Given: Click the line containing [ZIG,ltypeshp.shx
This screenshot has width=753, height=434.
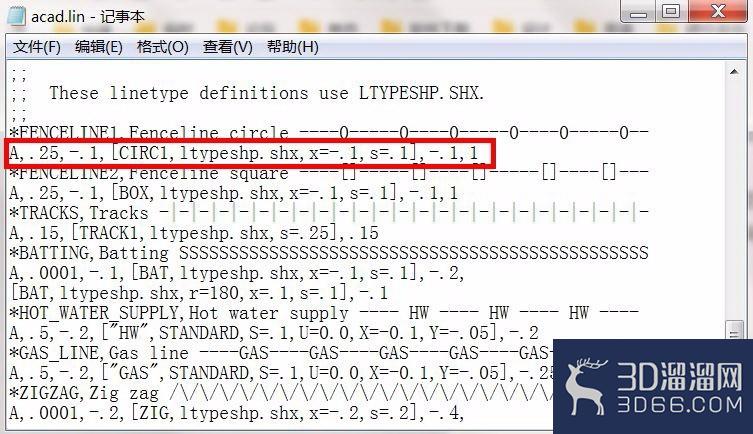Looking at the screenshot, I should click(237, 412).
